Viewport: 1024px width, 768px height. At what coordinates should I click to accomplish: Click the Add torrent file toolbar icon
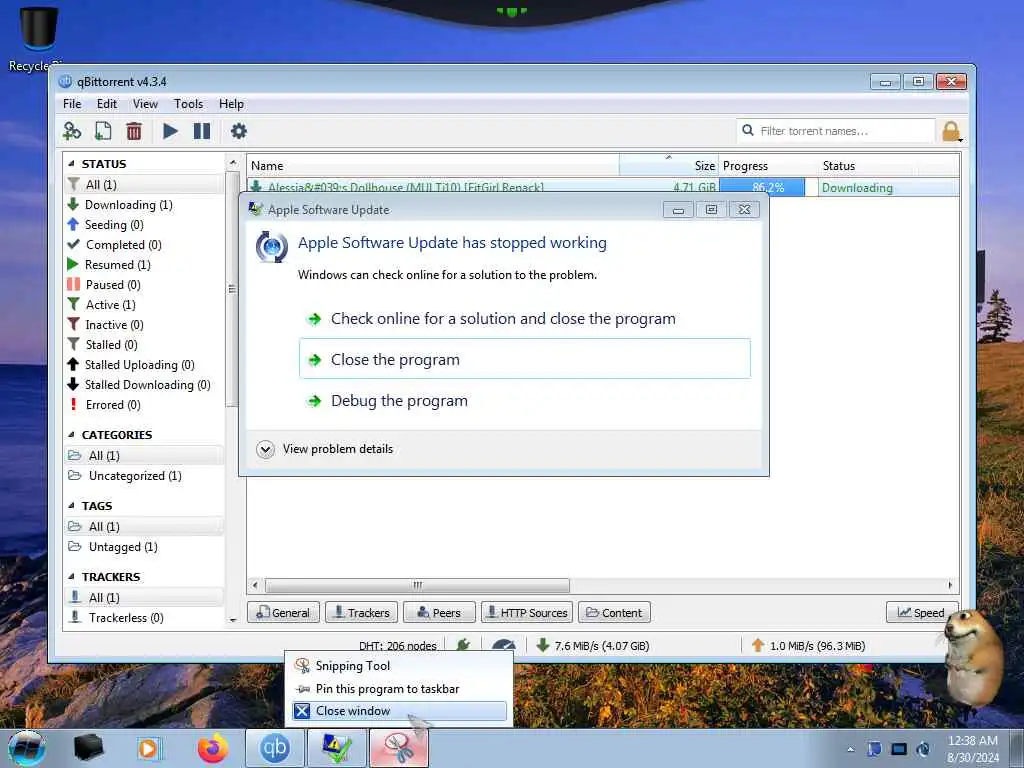103,131
